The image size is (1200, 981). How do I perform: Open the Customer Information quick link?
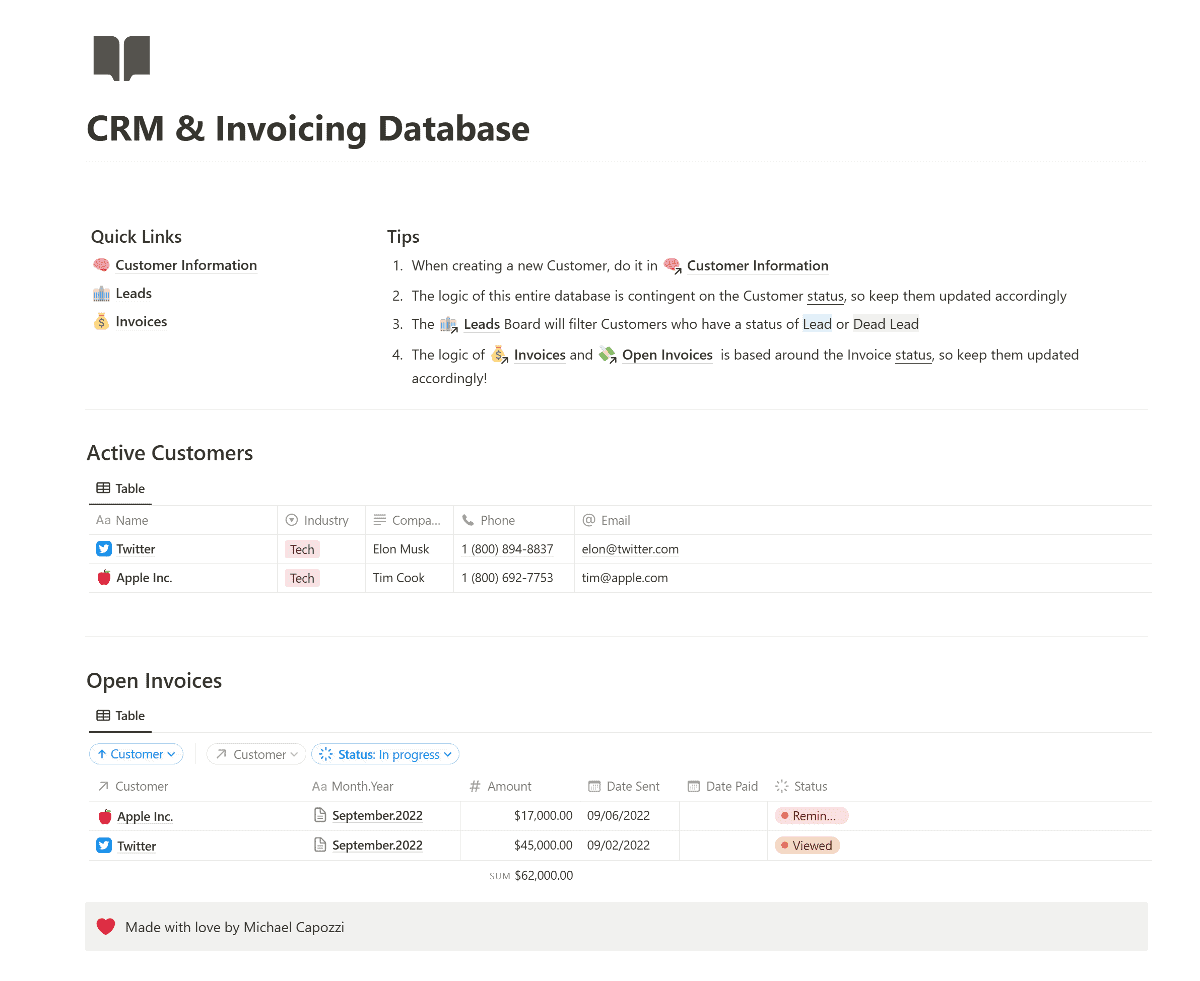[x=186, y=265]
